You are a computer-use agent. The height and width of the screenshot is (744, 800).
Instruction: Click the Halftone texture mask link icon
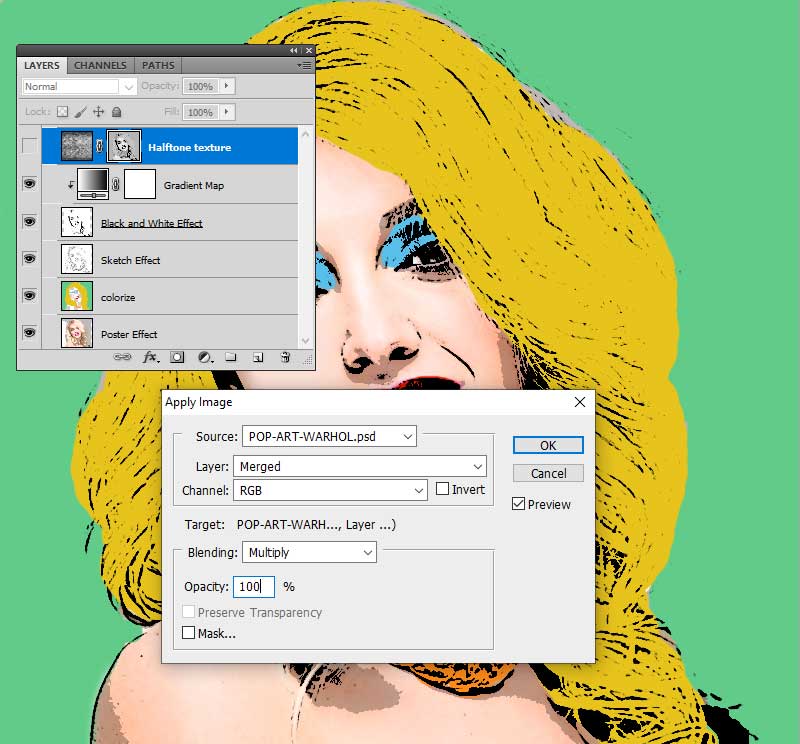99,146
